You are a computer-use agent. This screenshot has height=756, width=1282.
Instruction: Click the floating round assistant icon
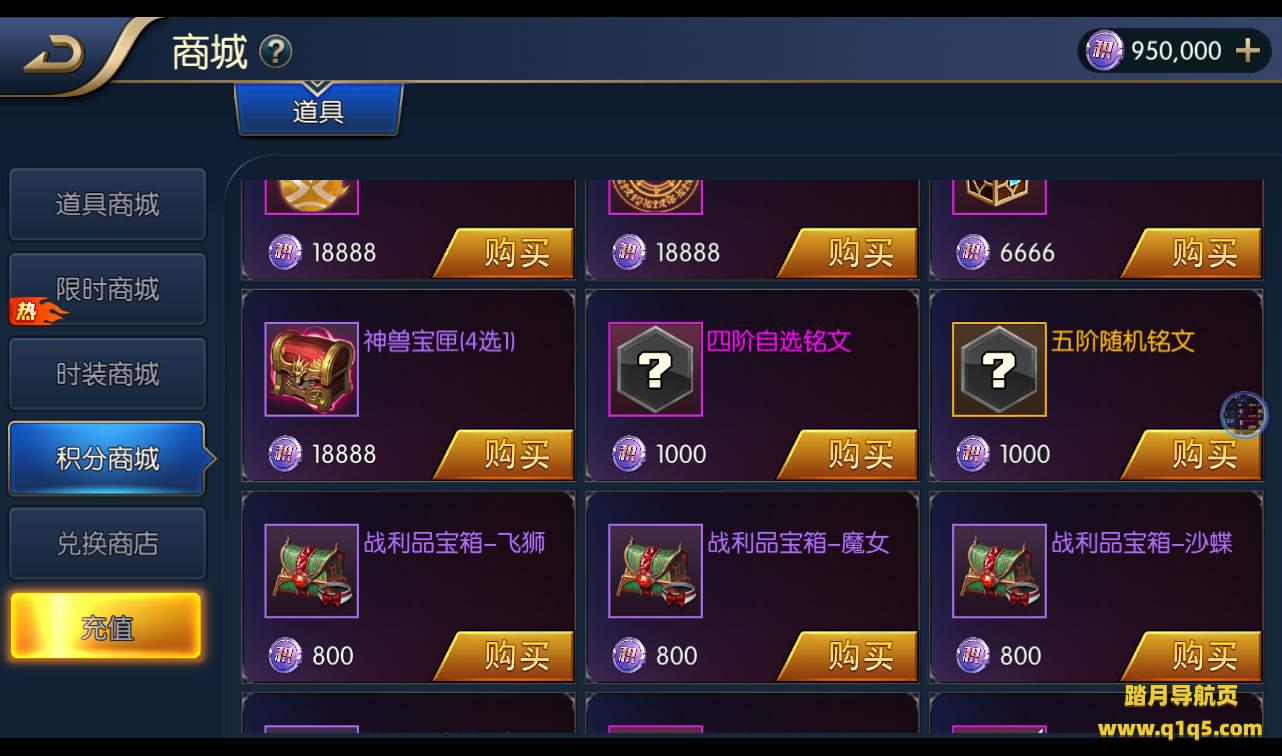click(1244, 415)
